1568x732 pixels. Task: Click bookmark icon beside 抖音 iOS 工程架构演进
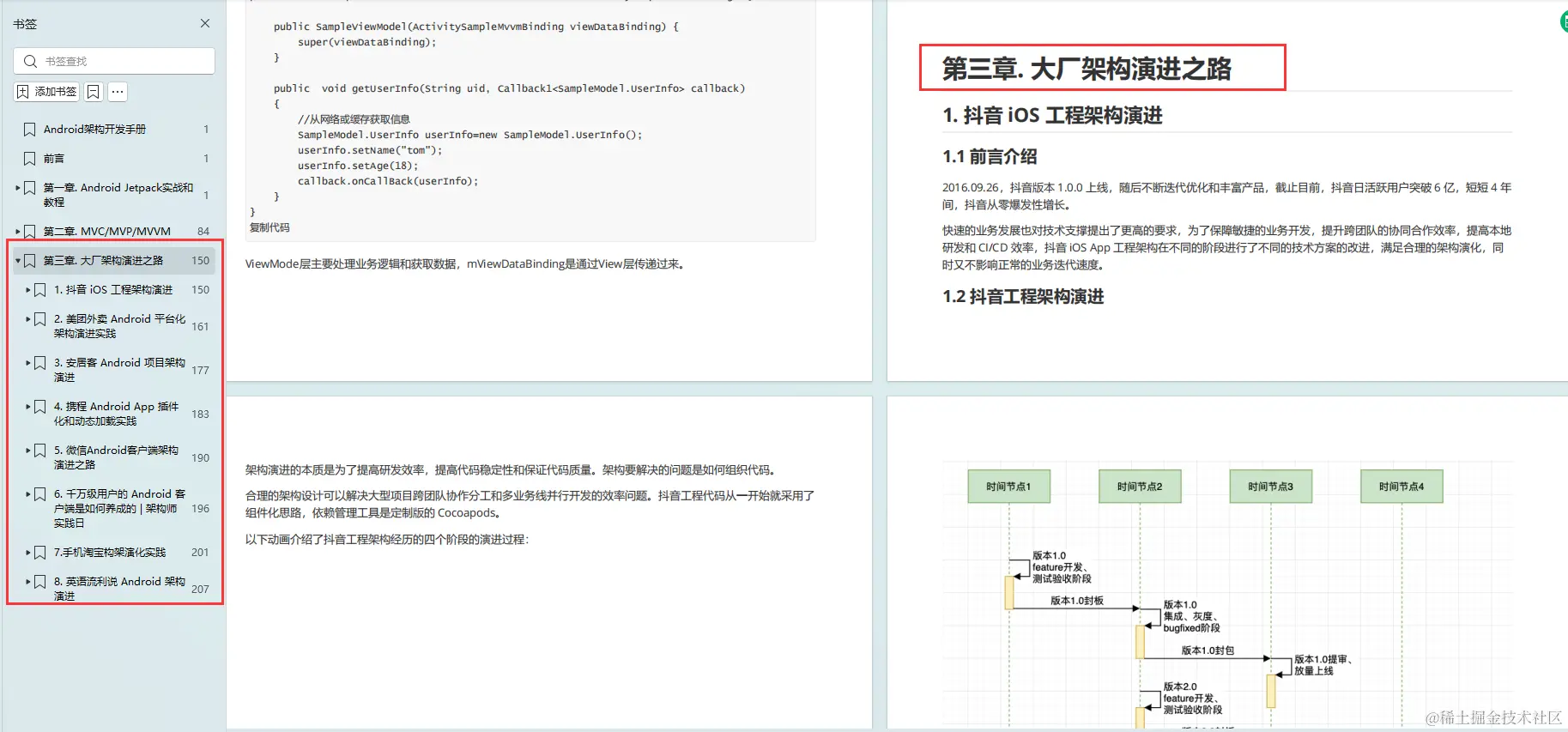(x=39, y=289)
